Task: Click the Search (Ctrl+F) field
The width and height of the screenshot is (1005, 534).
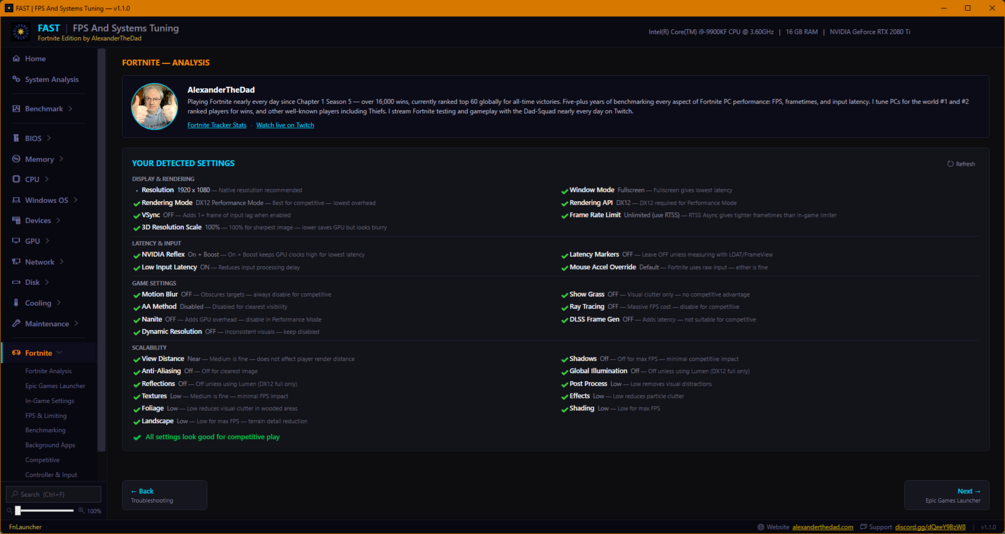Action: (54, 494)
